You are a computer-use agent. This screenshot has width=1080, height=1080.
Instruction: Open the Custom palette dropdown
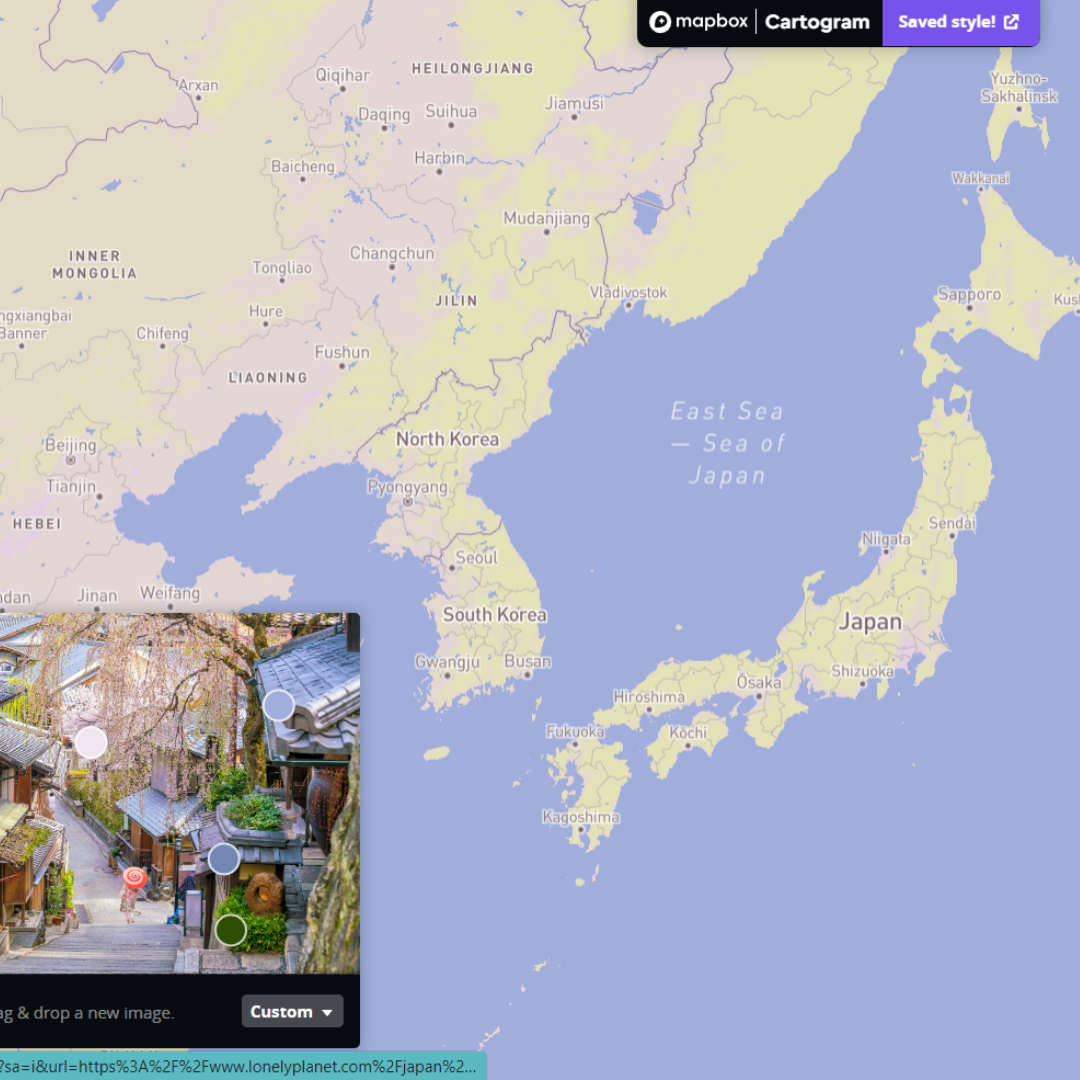pyautogui.click(x=292, y=1011)
